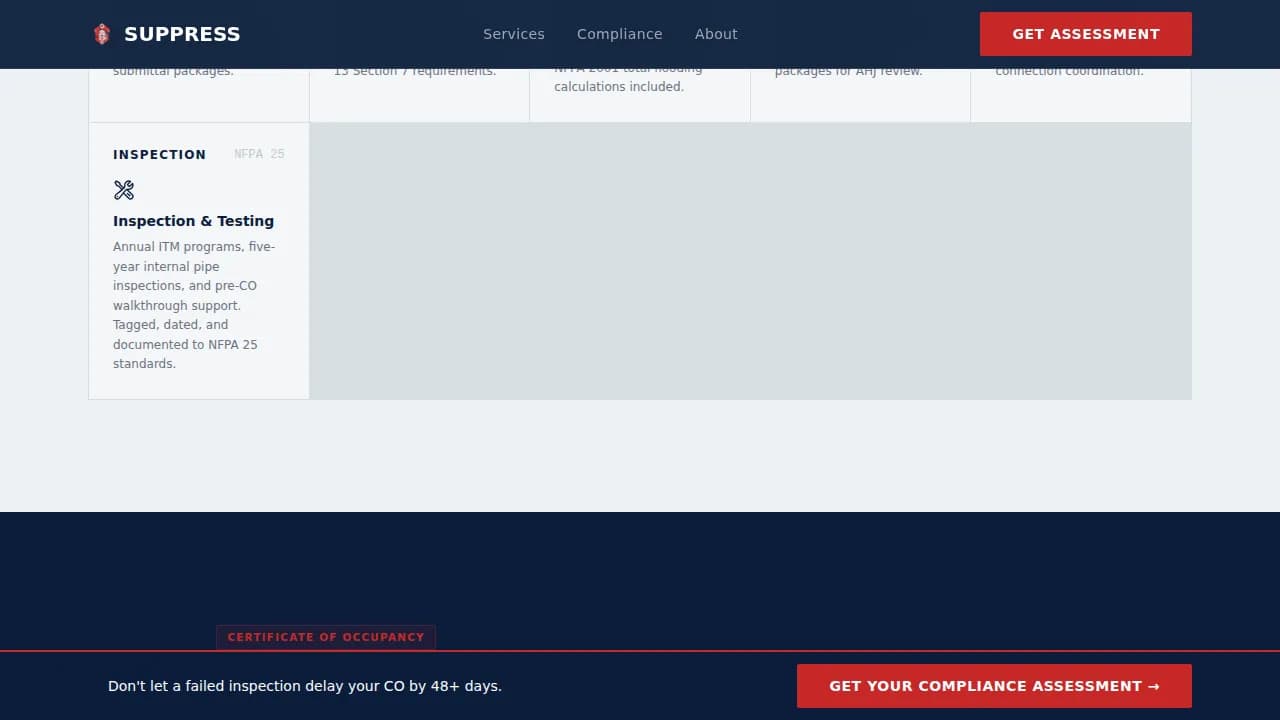Click the SUPPRESS brand name text

[x=182, y=34]
